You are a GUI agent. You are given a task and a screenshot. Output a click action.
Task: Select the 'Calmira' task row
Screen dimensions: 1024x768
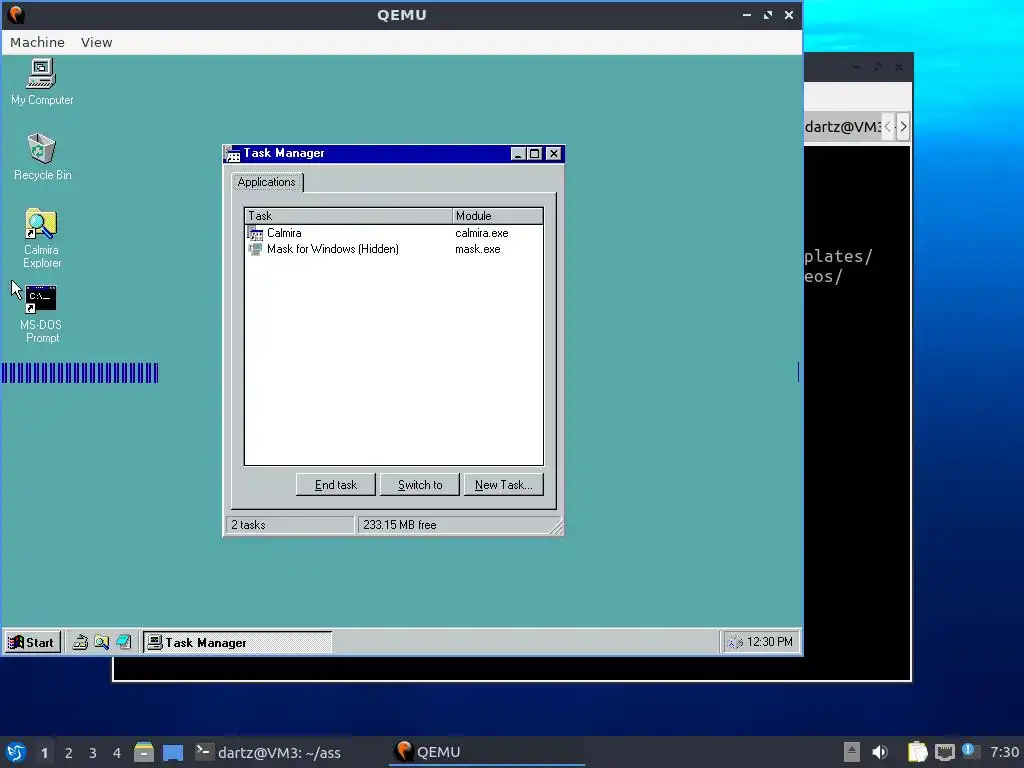click(394, 233)
